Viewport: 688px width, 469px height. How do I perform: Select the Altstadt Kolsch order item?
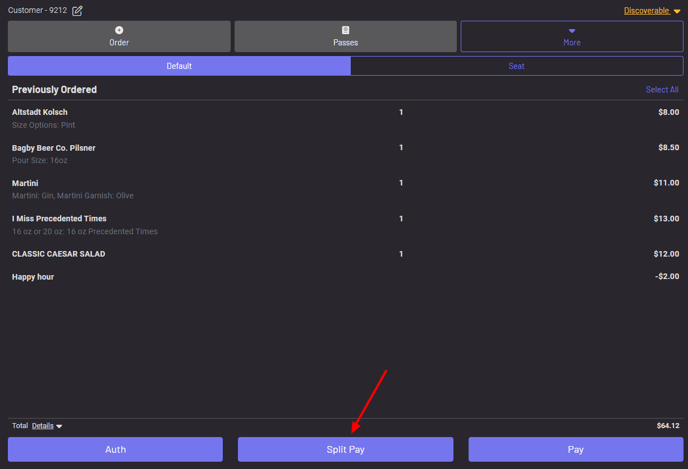40,112
